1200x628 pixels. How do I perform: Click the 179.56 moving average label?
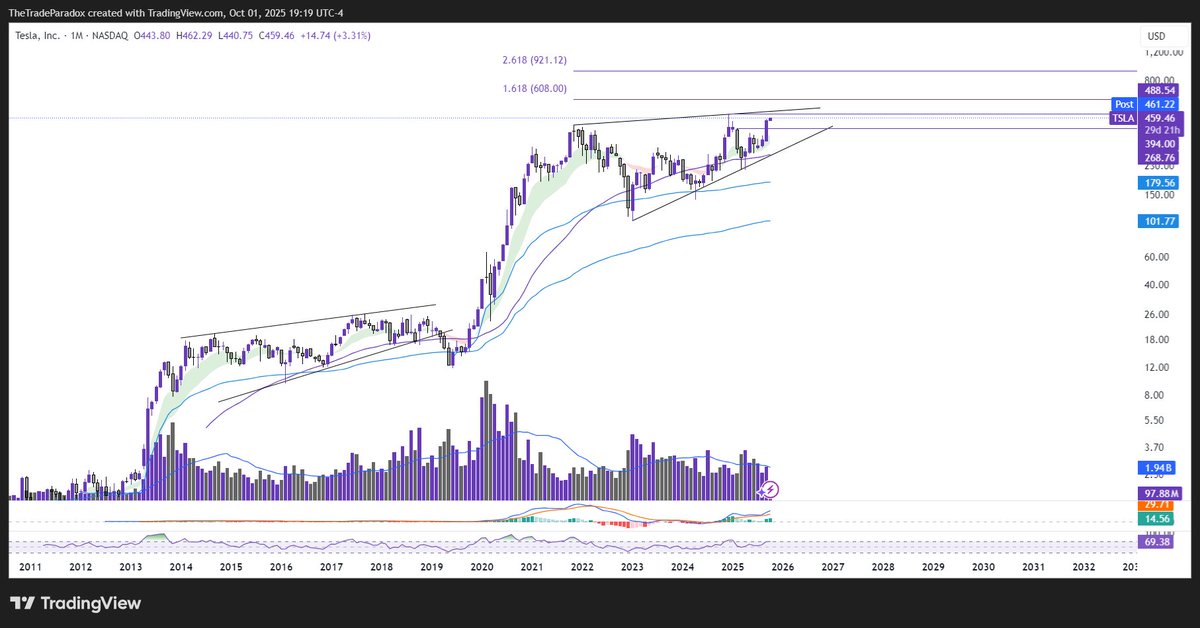(1159, 183)
